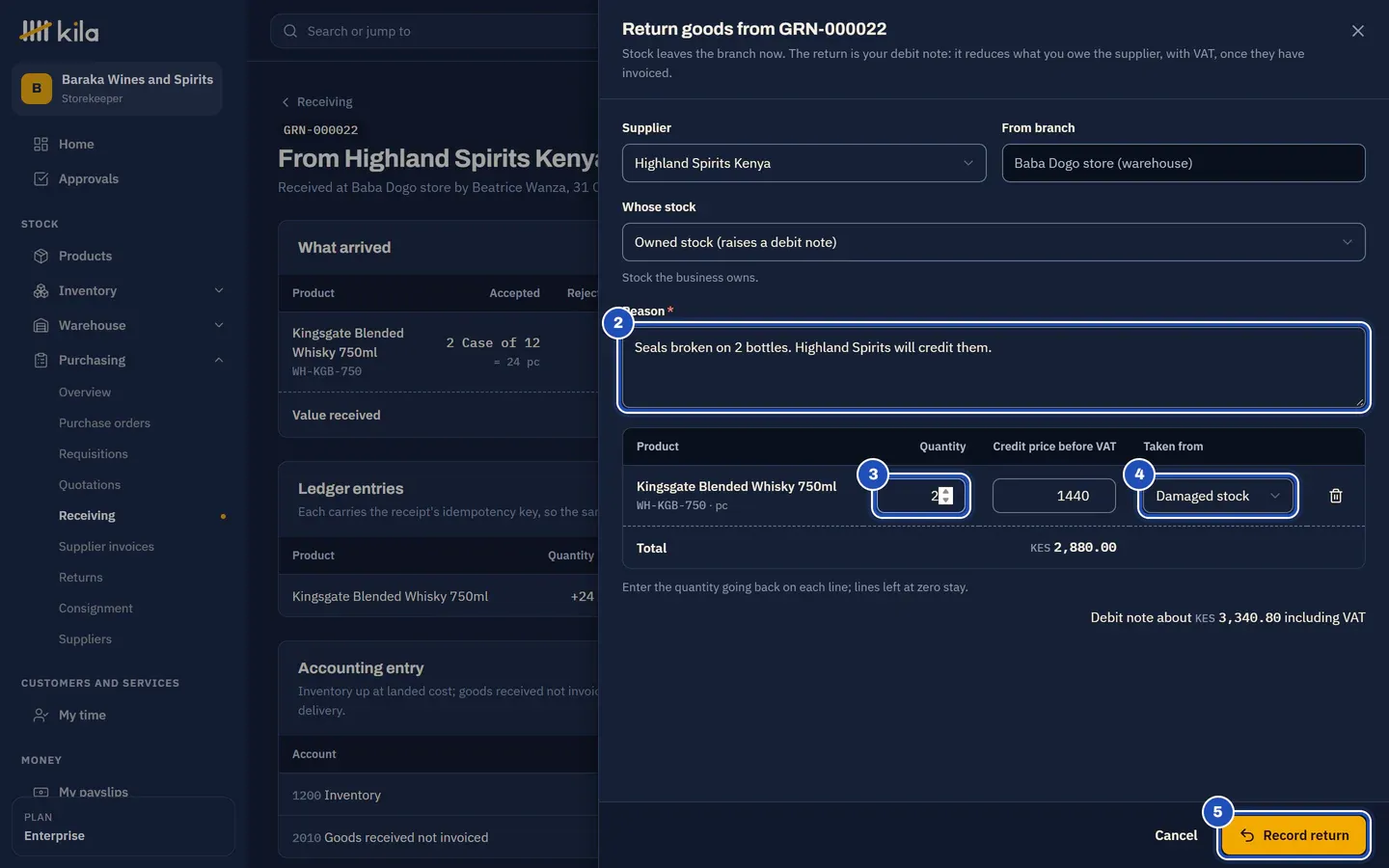Click the 1200 Inventory account row
Screen dimensions: 1389x868
point(439,795)
